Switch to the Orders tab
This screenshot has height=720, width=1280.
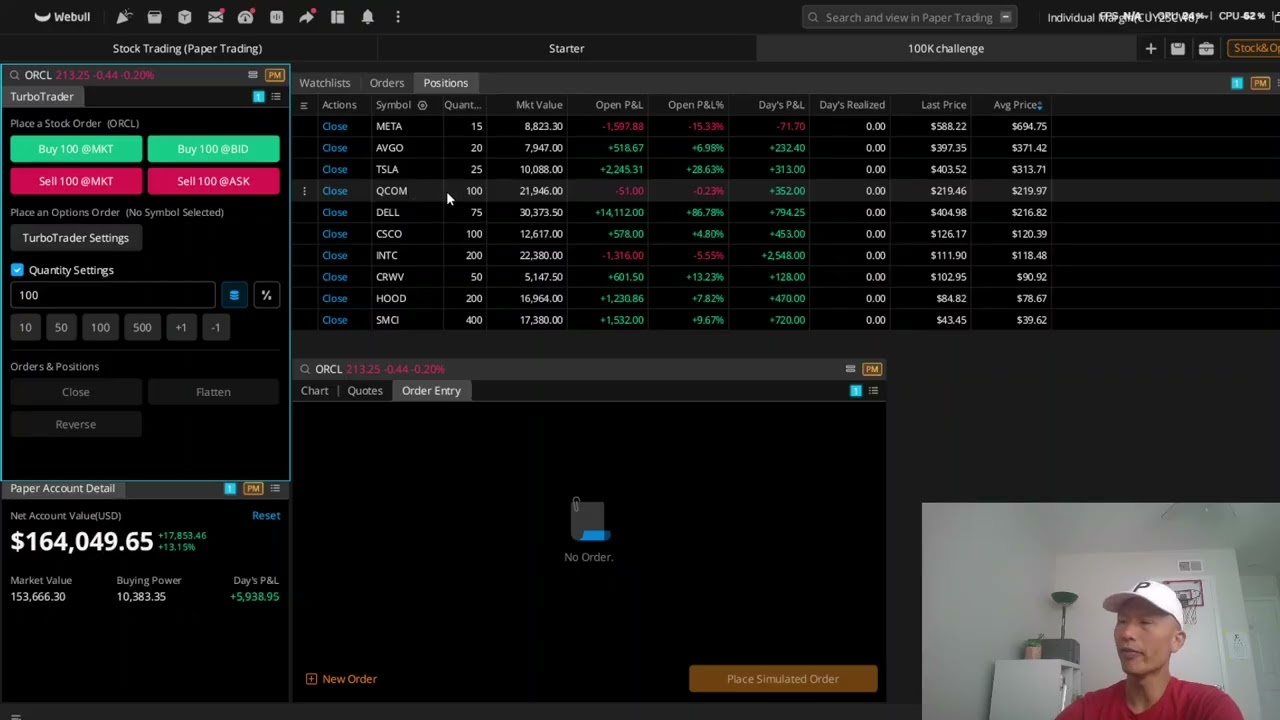pyautogui.click(x=387, y=83)
